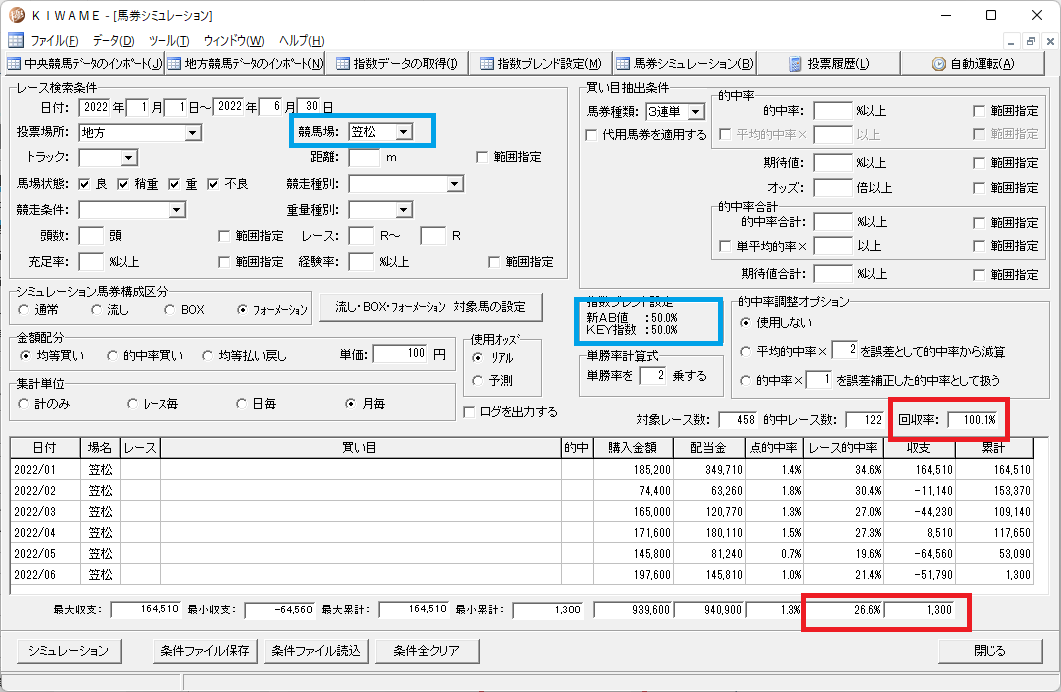Toggle the 良 track condition checkbox
Viewport: 1061px width, 692px height.
pyautogui.click(x=85, y=184)
